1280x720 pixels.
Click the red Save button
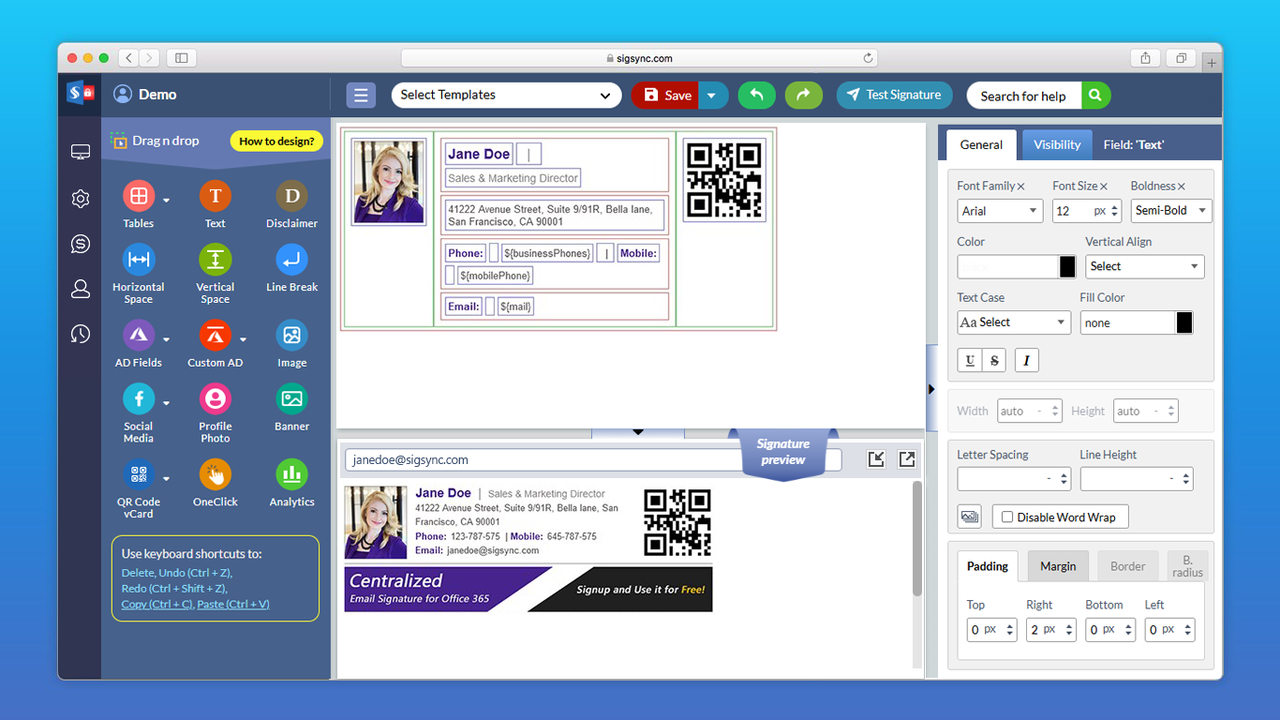665,95
